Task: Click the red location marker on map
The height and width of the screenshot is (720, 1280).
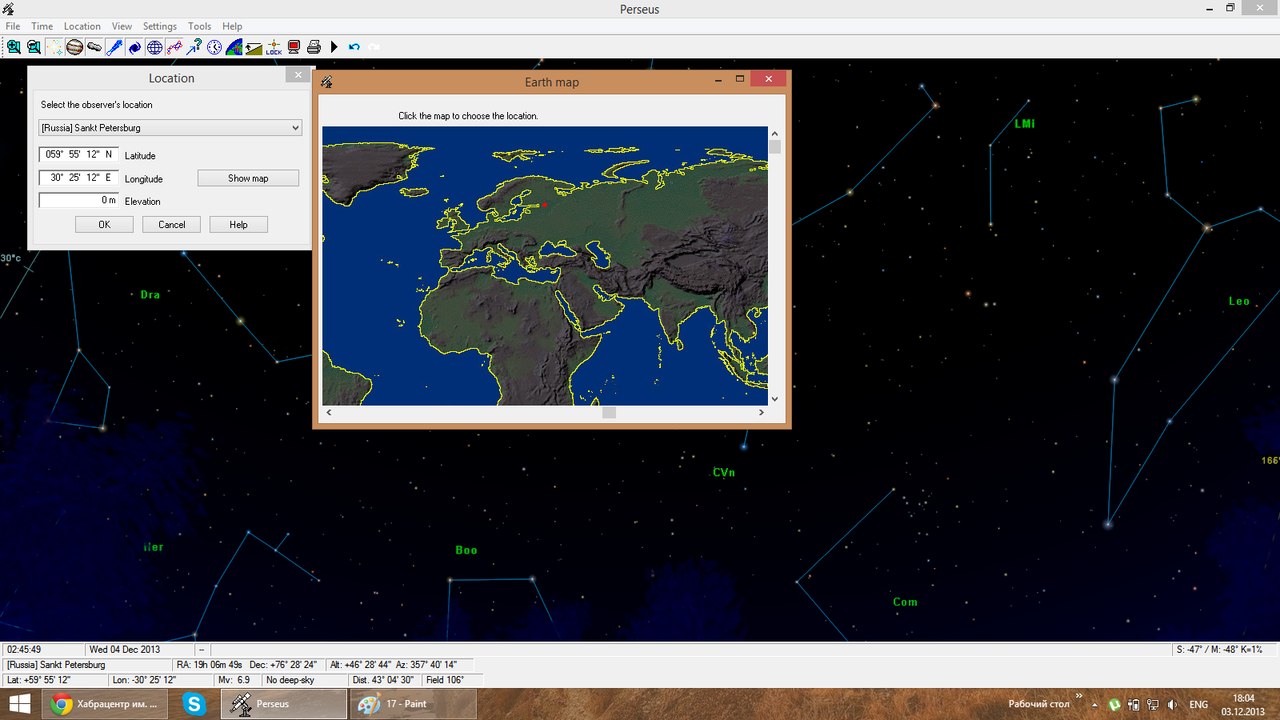Action: (545, 204)
